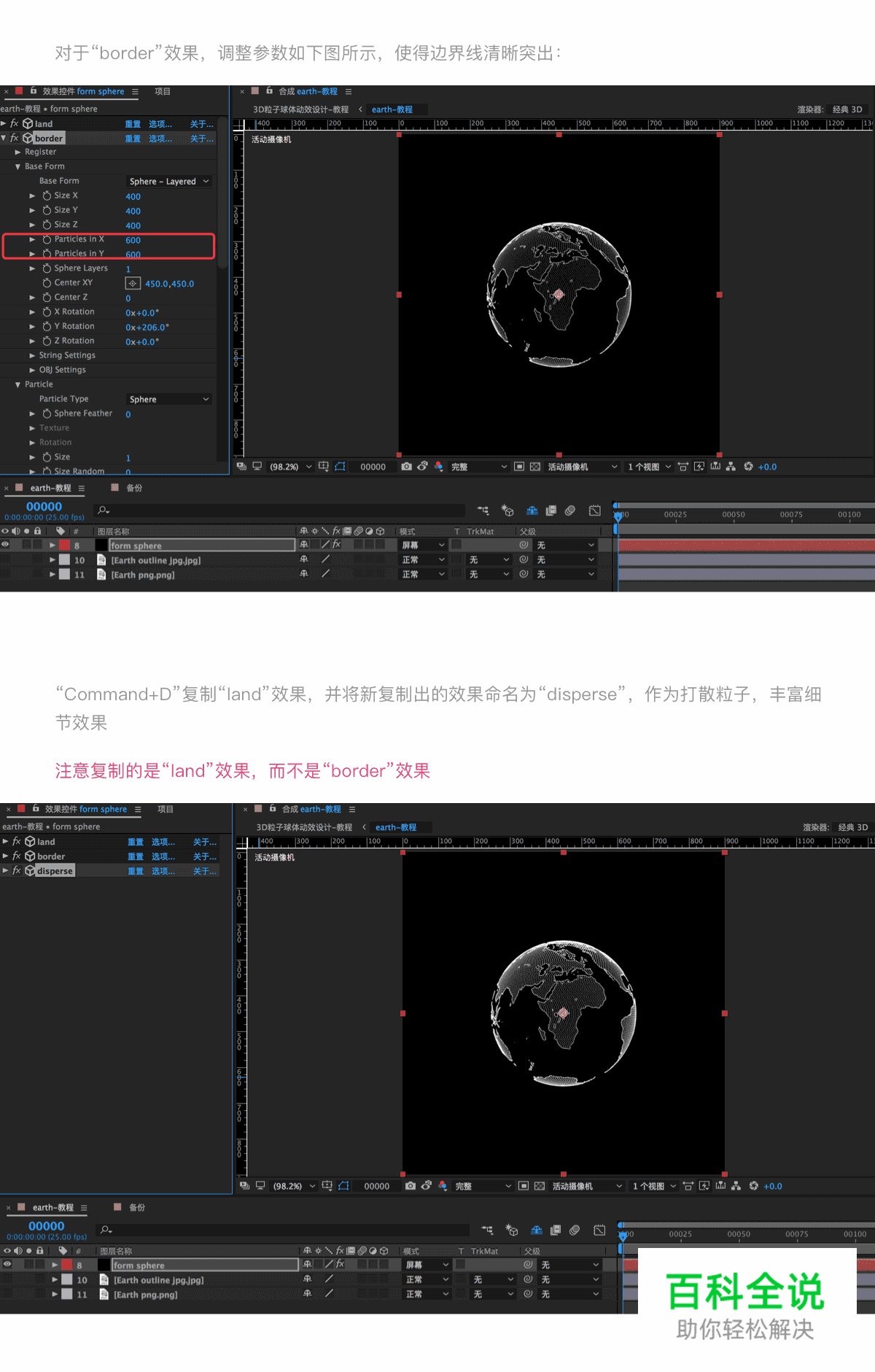Open the 98.2% zoom dropdown in upper viewer

pos(290,467)
